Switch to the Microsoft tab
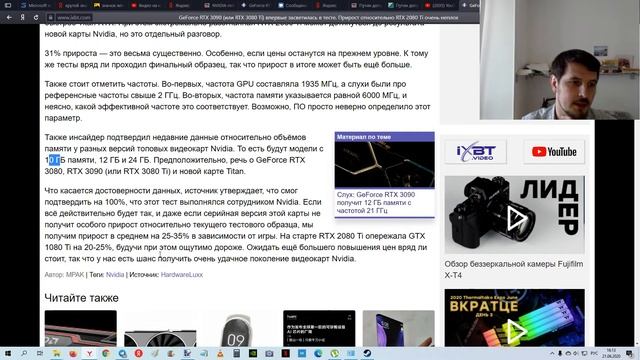Screen dimensions: 640x360 click(36, 5)
